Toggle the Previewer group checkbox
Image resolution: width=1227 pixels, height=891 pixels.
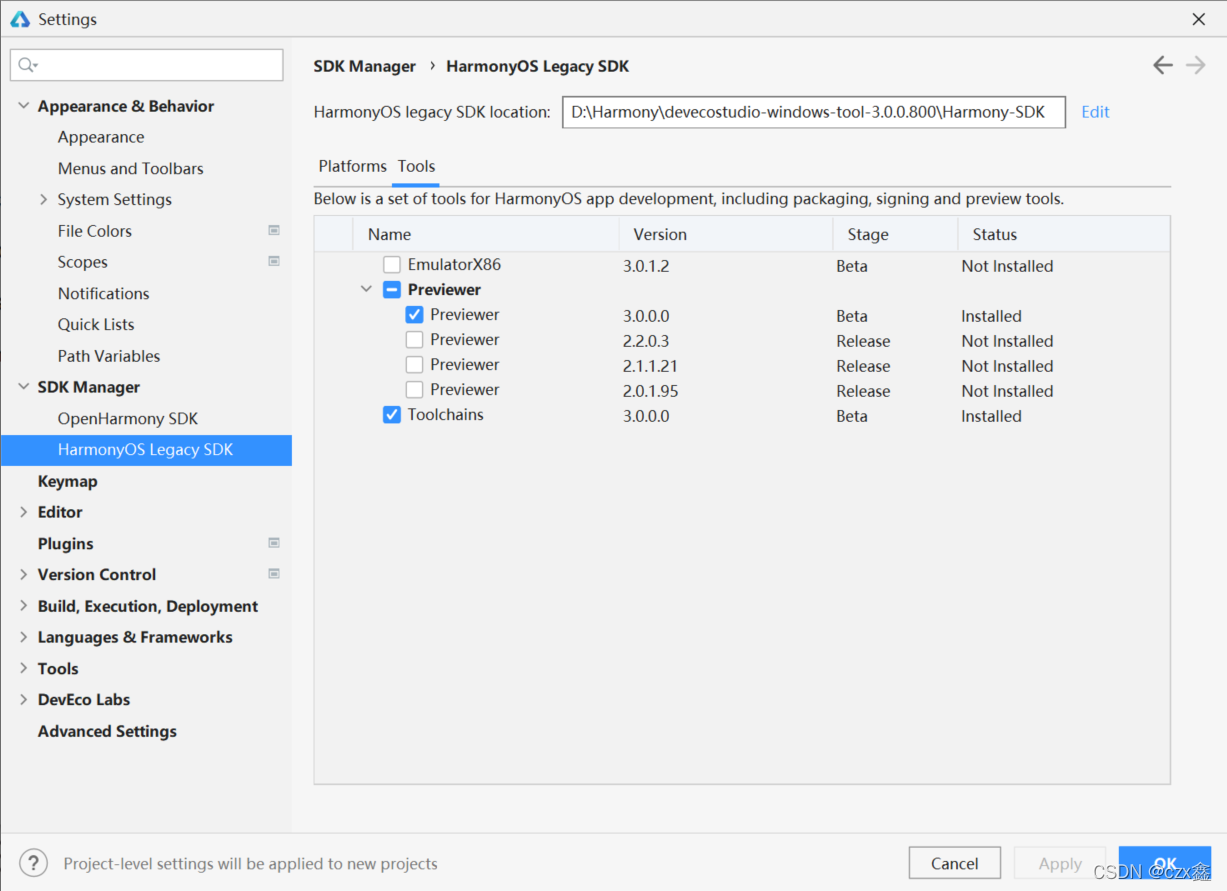pyautogui.click(x=392, y=290)
